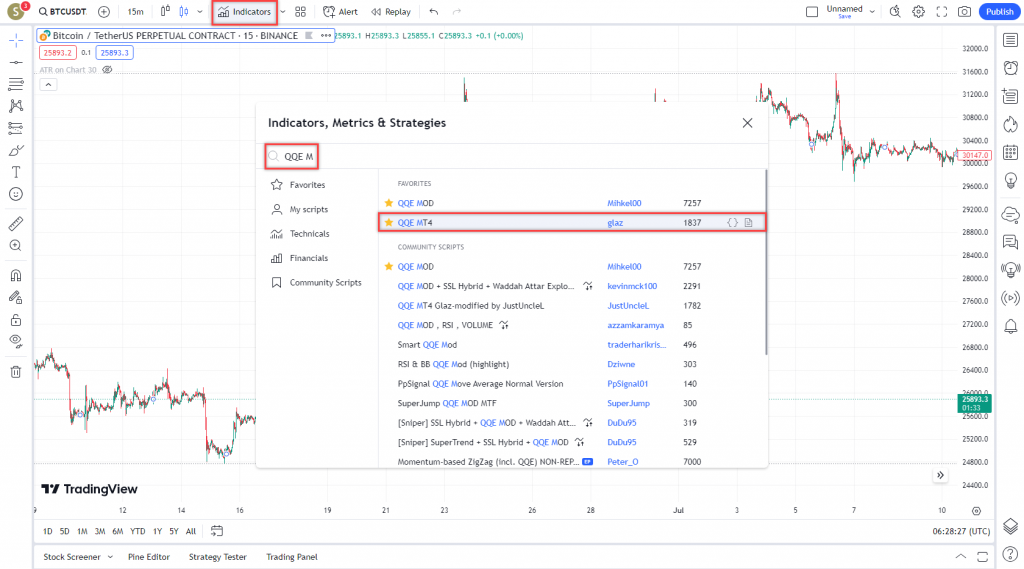The width and height of the screenshot is (1024, 569).
Task: Open author kevinmck100 profile
Action: coord(632,286)
